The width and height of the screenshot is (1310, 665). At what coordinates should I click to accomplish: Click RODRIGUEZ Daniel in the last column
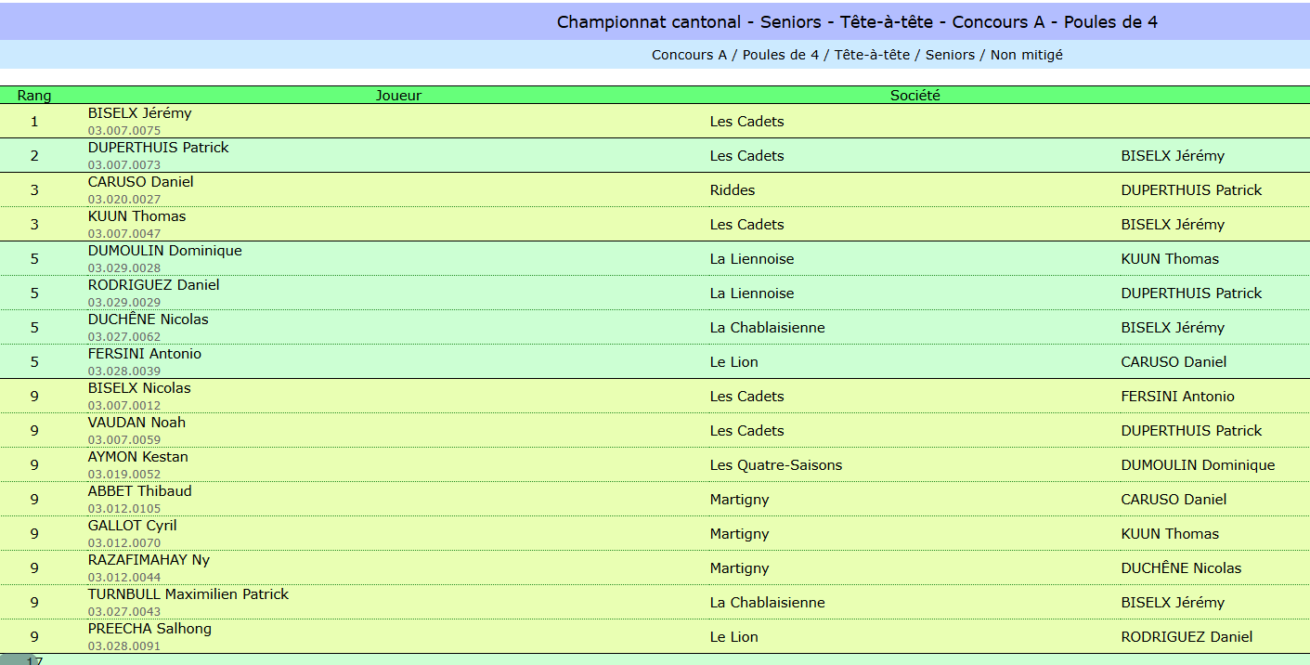1186,637
